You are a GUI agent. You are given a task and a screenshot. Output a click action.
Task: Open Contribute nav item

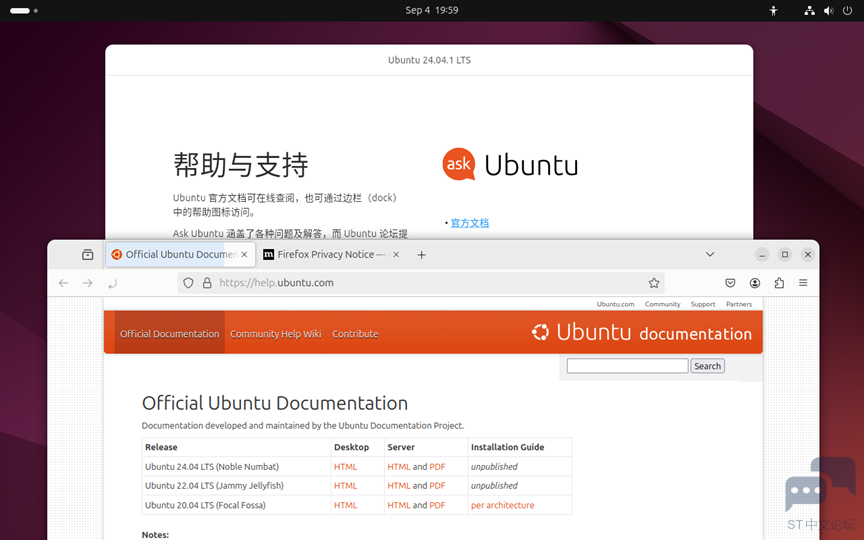[355, 334]
